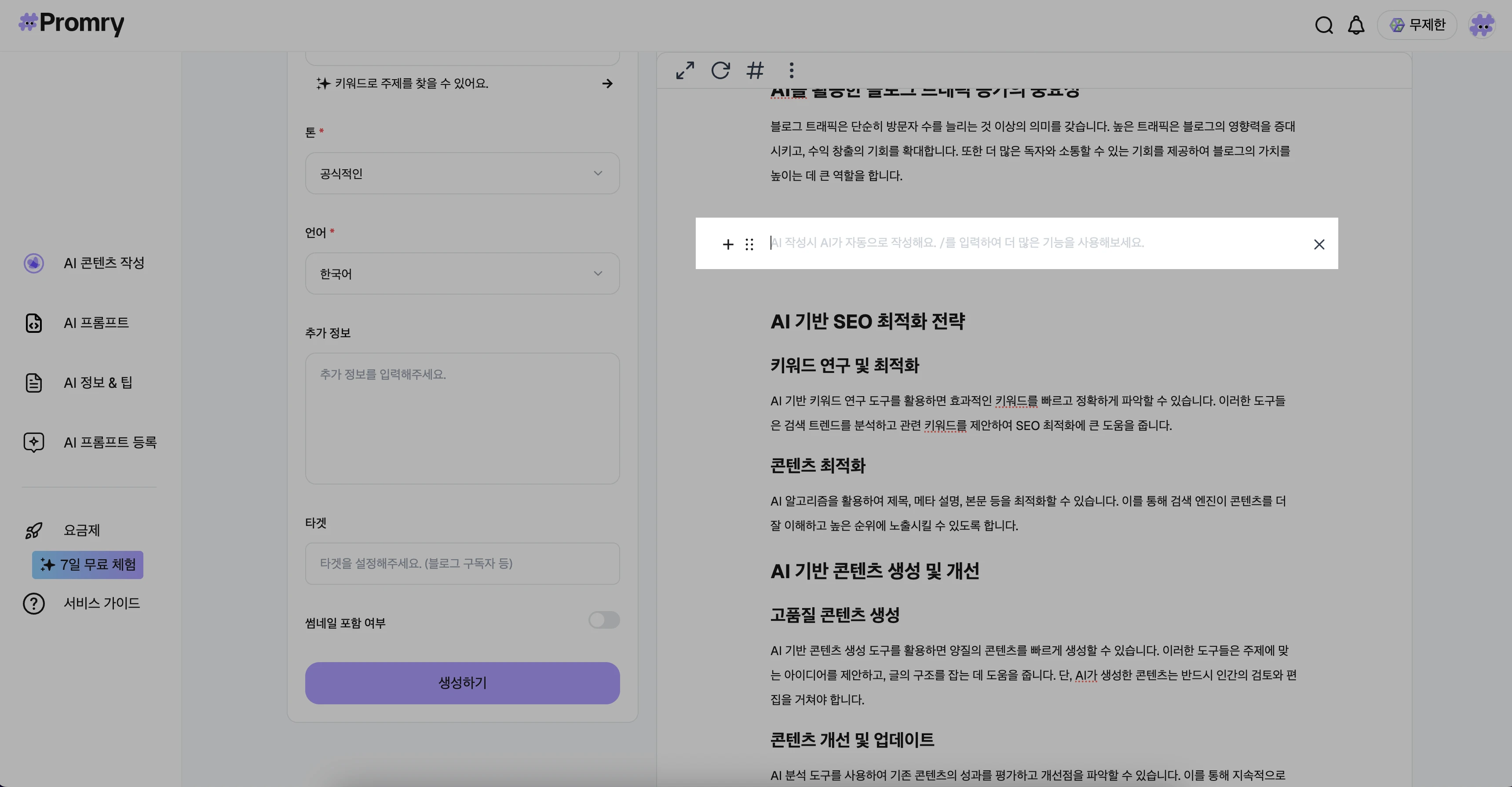Expand the editor to fullscreen
This screenshot has height=787, width=1512.
click(685, 70)
